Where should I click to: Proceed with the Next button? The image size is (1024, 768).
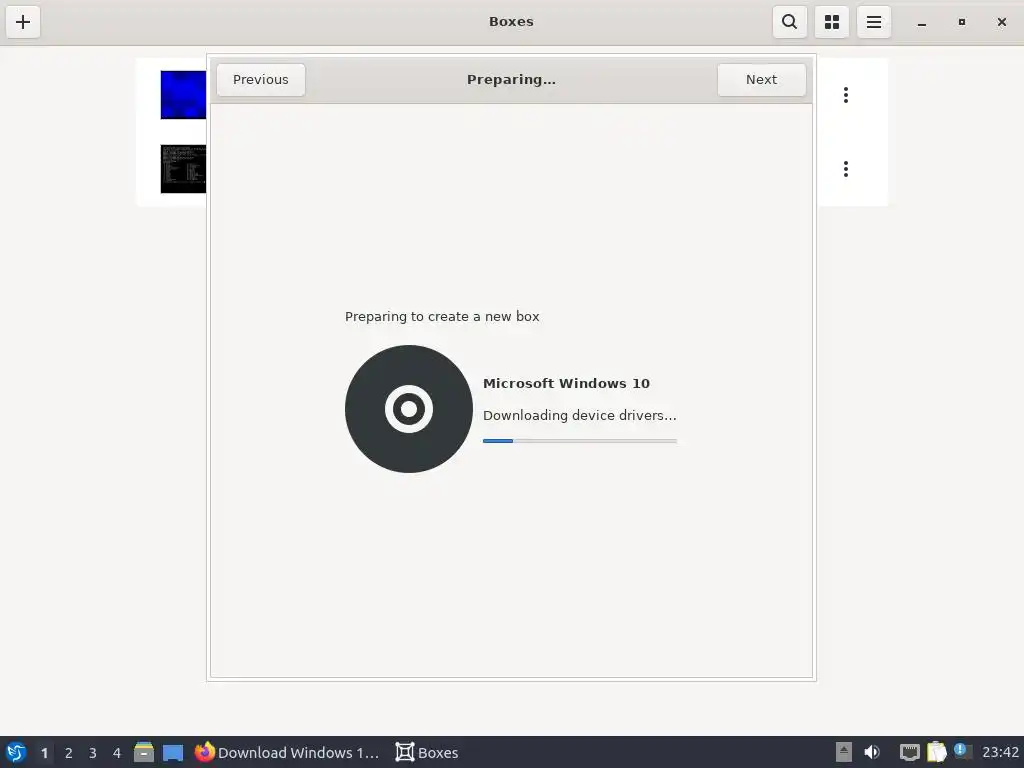pyautogui.click(x=761, y=80)
